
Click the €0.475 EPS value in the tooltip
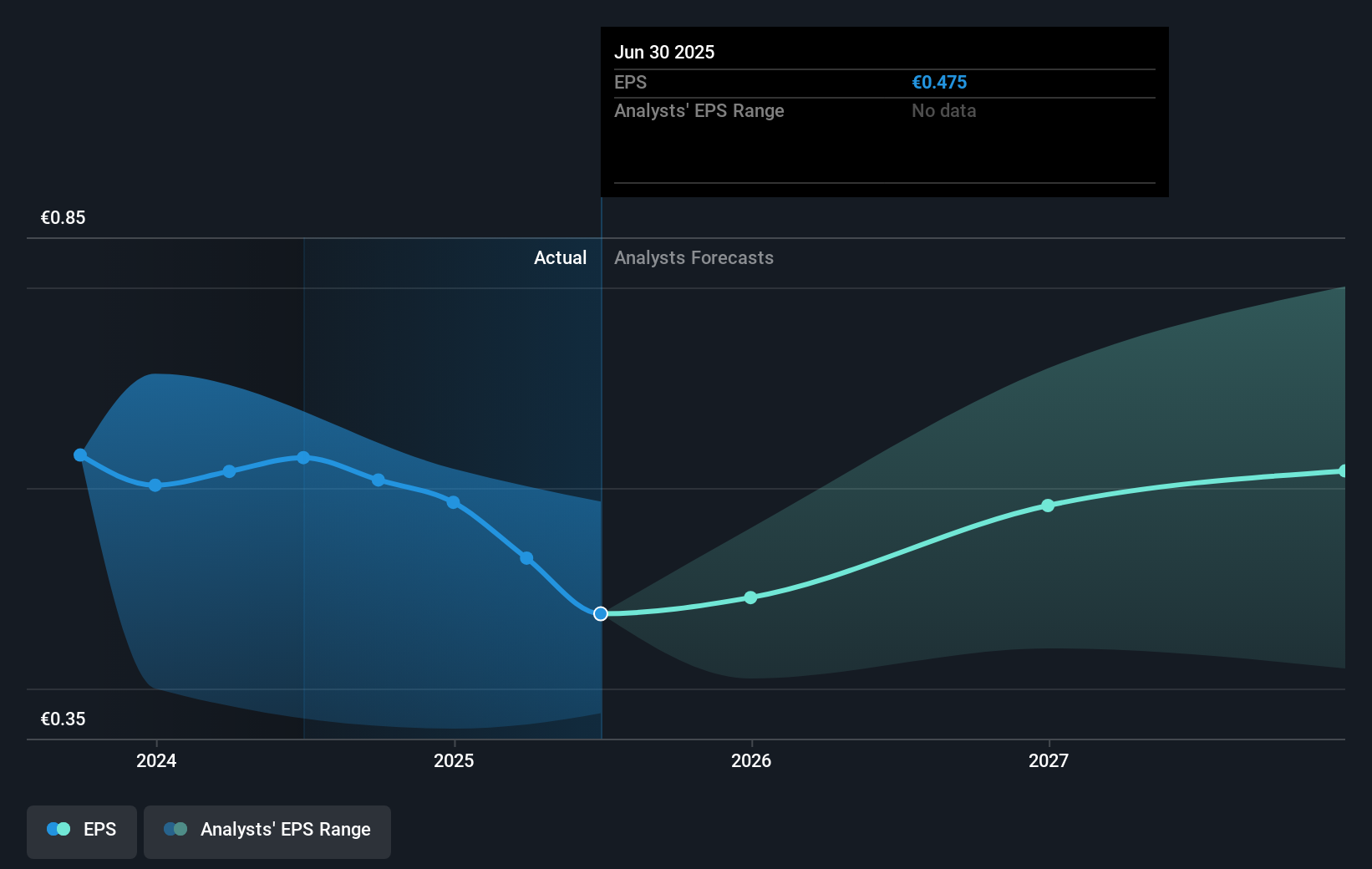[939, 83]
